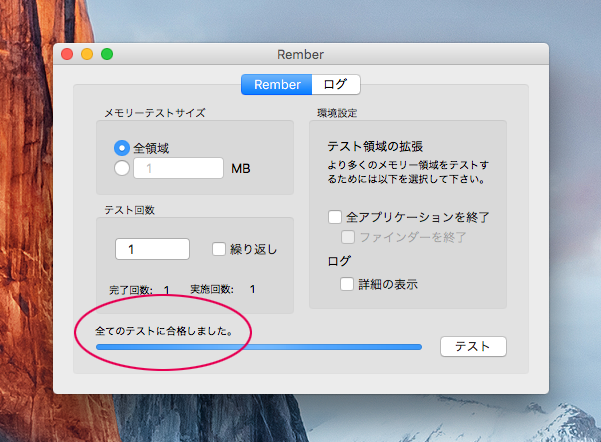Click the Rember window title bar text
Image resolution: width=601 pixels, height=442 pixels.
tap(300, 54)
